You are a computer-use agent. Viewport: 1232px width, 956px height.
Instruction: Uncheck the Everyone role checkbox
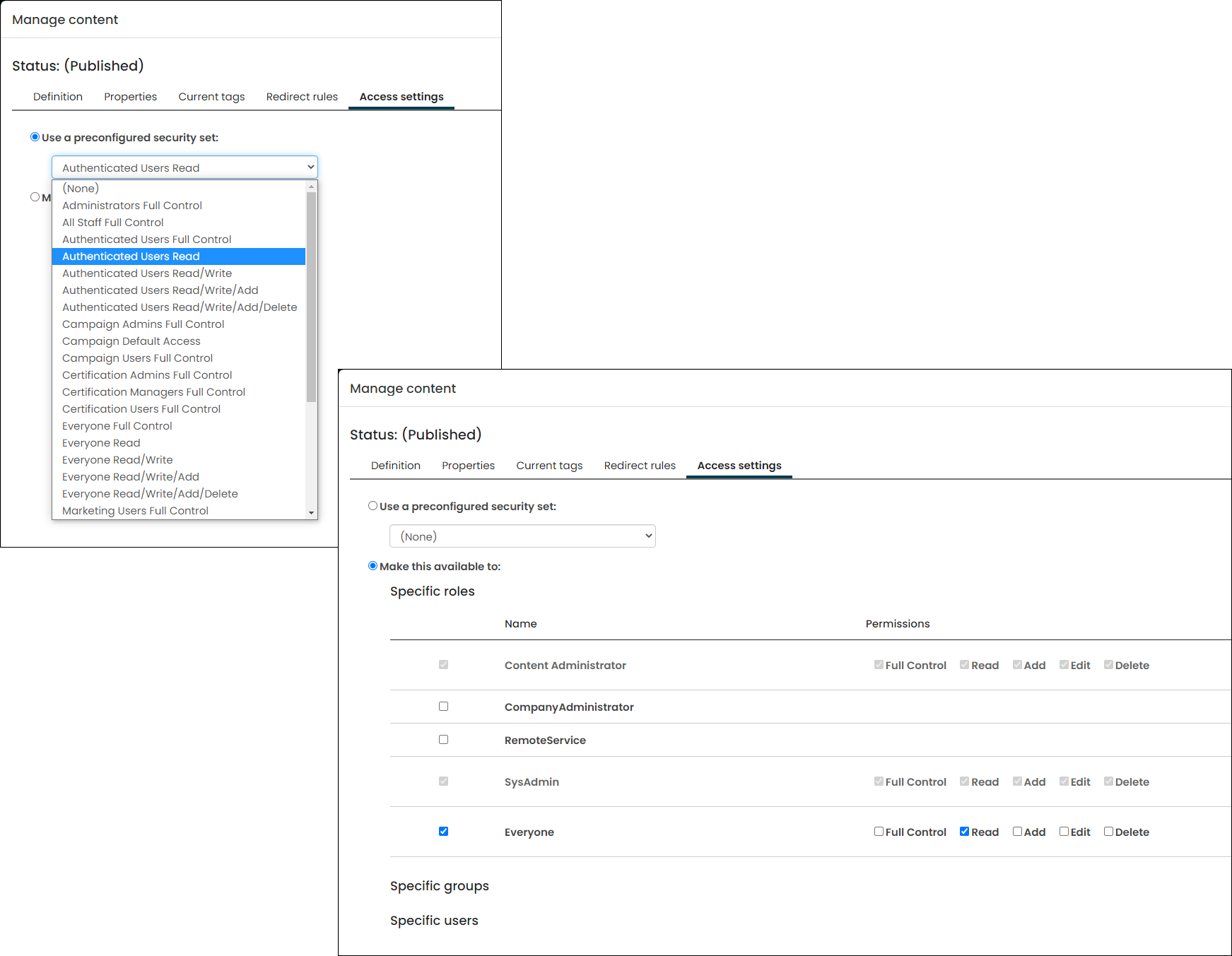tap(443, 832)
